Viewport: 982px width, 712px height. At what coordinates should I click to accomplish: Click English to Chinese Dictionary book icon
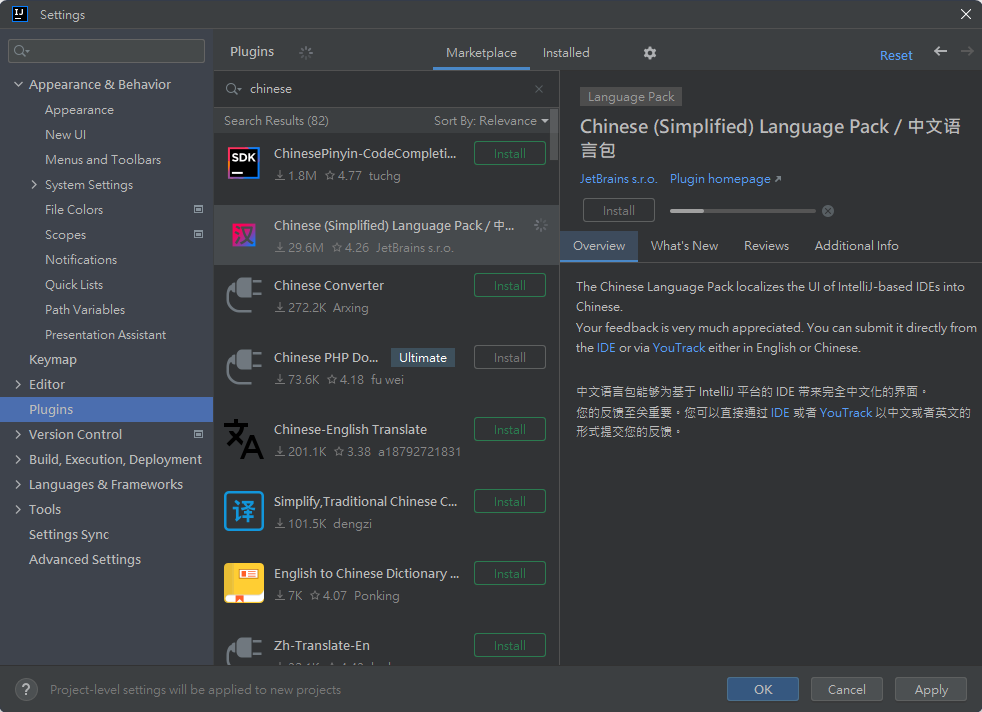click(244, 583)
